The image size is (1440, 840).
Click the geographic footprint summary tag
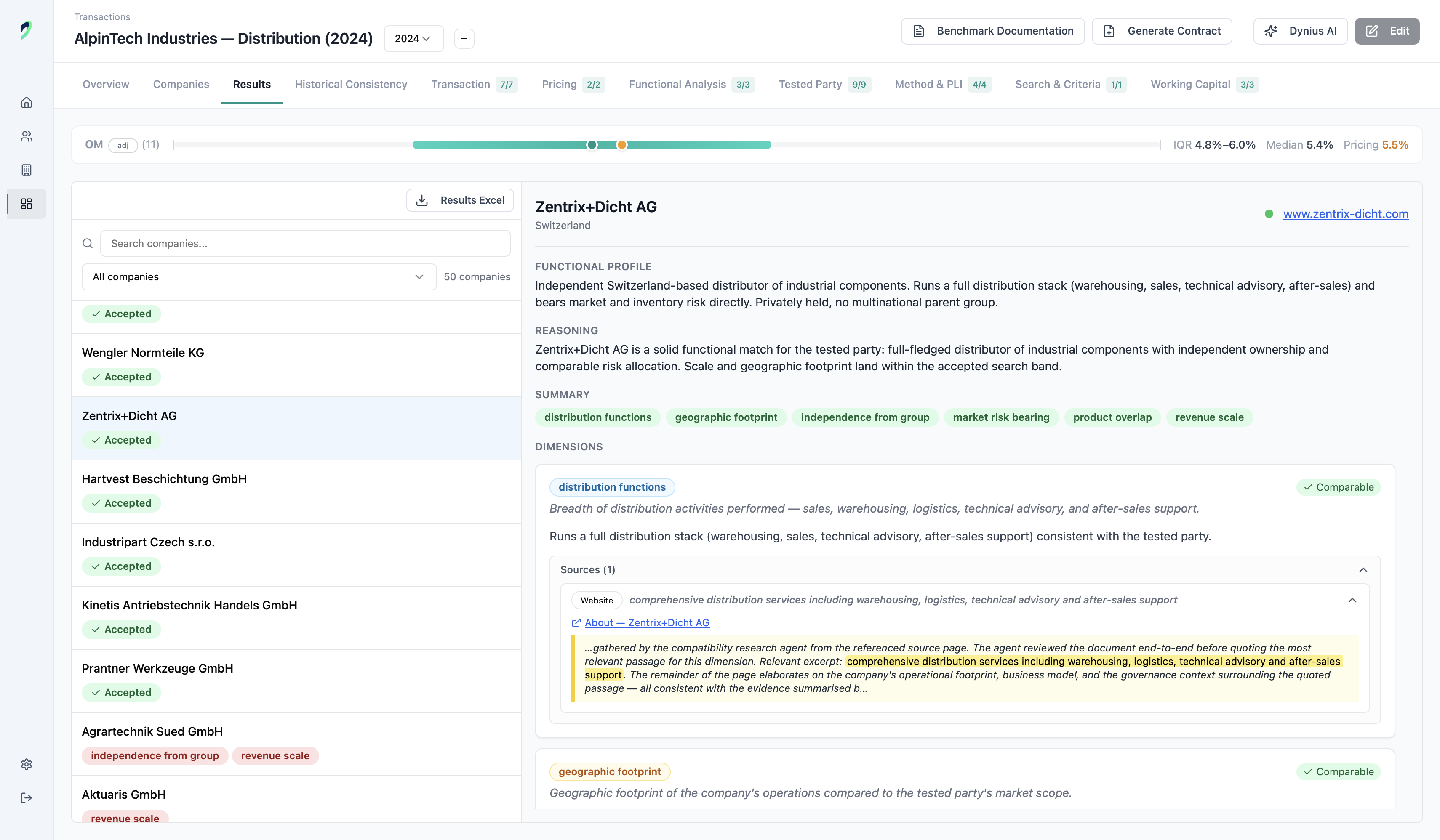tap(726, 417)
